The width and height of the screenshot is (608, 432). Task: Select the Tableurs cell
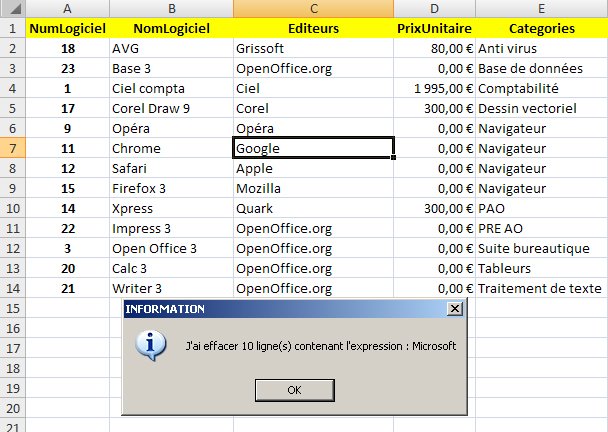pos(542,268)
